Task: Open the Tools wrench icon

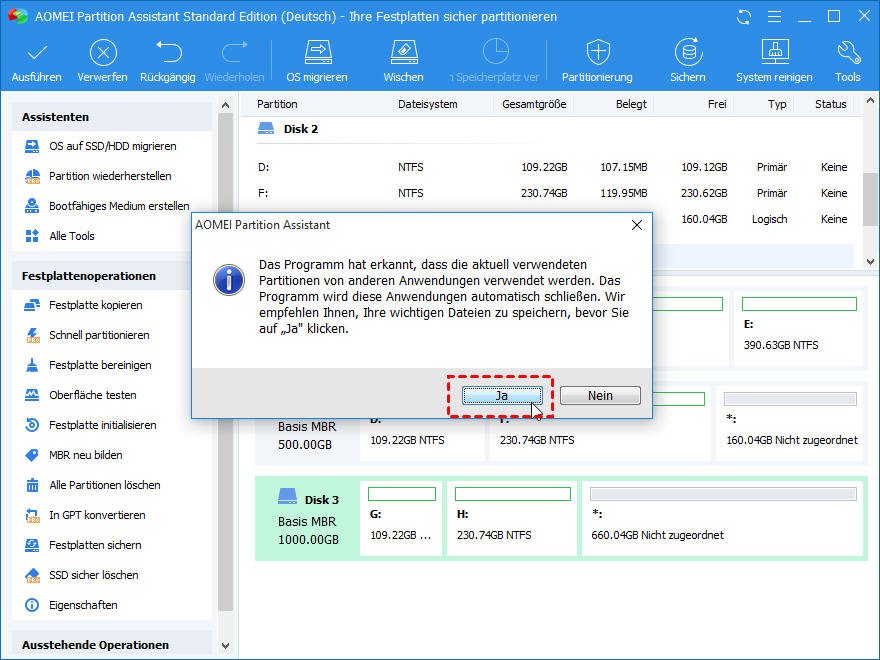Action: tap(848, 53)
